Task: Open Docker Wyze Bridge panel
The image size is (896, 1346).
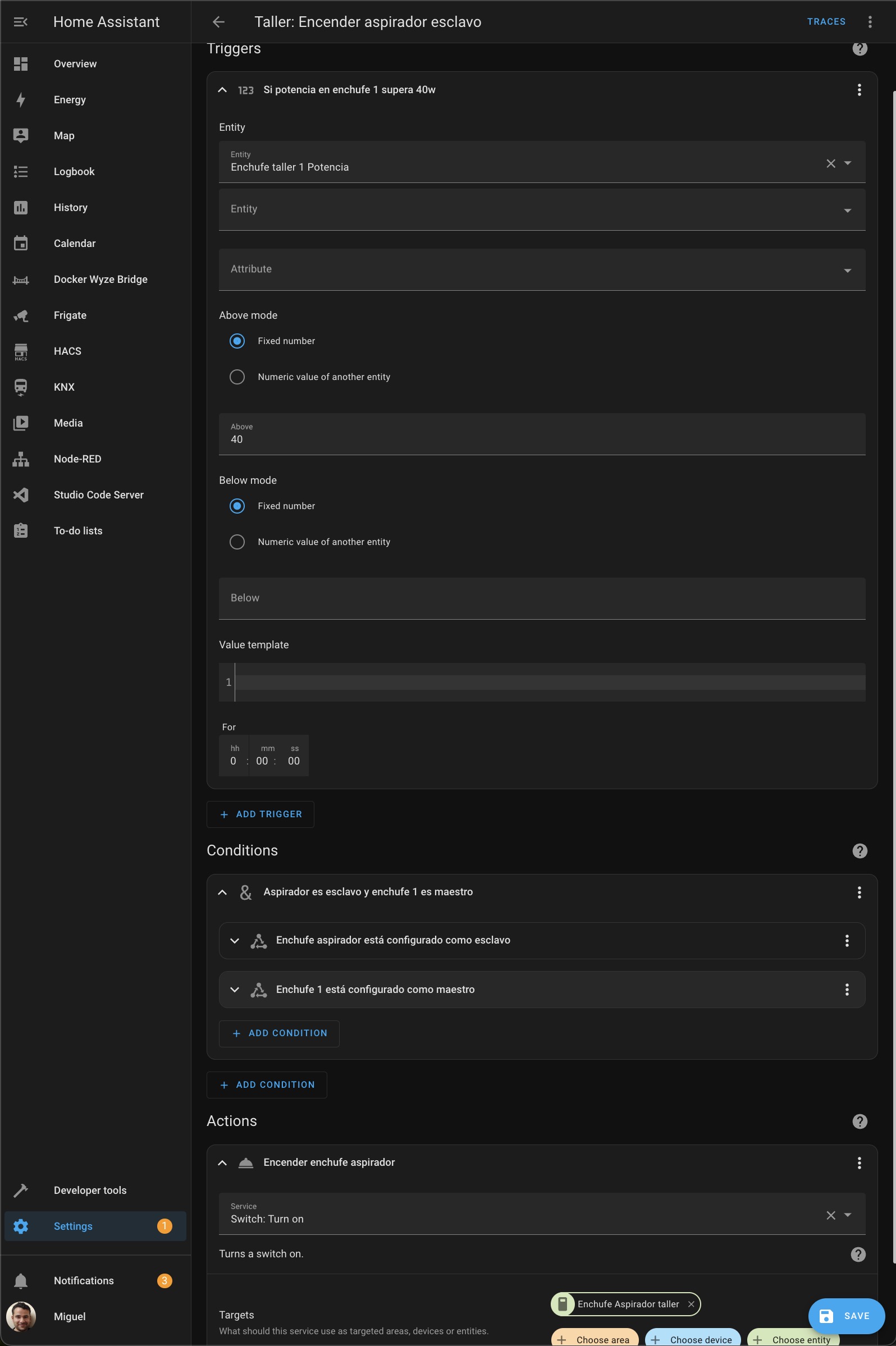Action: click(x=95, y=280)
